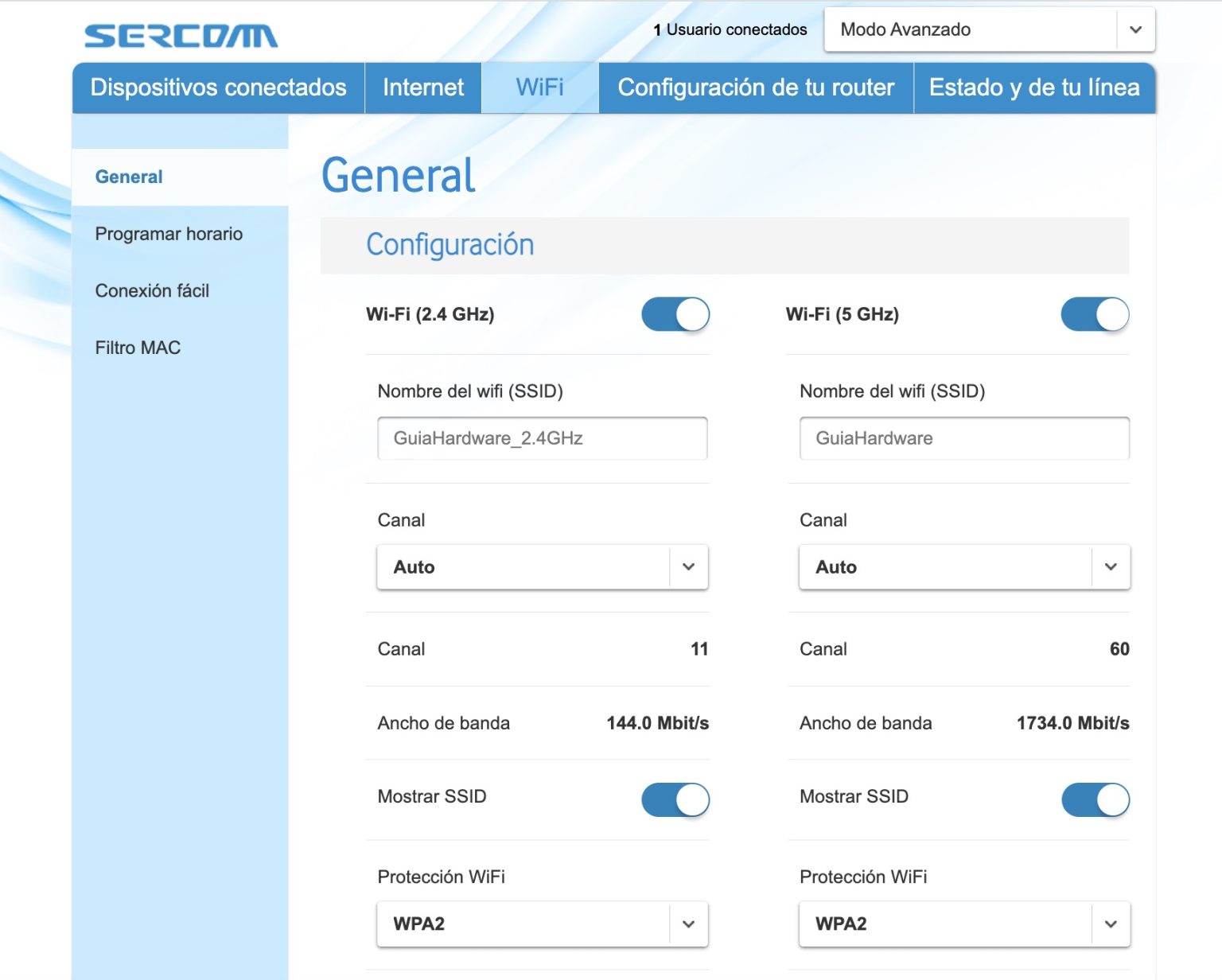Go to Configuración de tu router
The height and width of the screenshot is (980, 1222).
point(755,87)
